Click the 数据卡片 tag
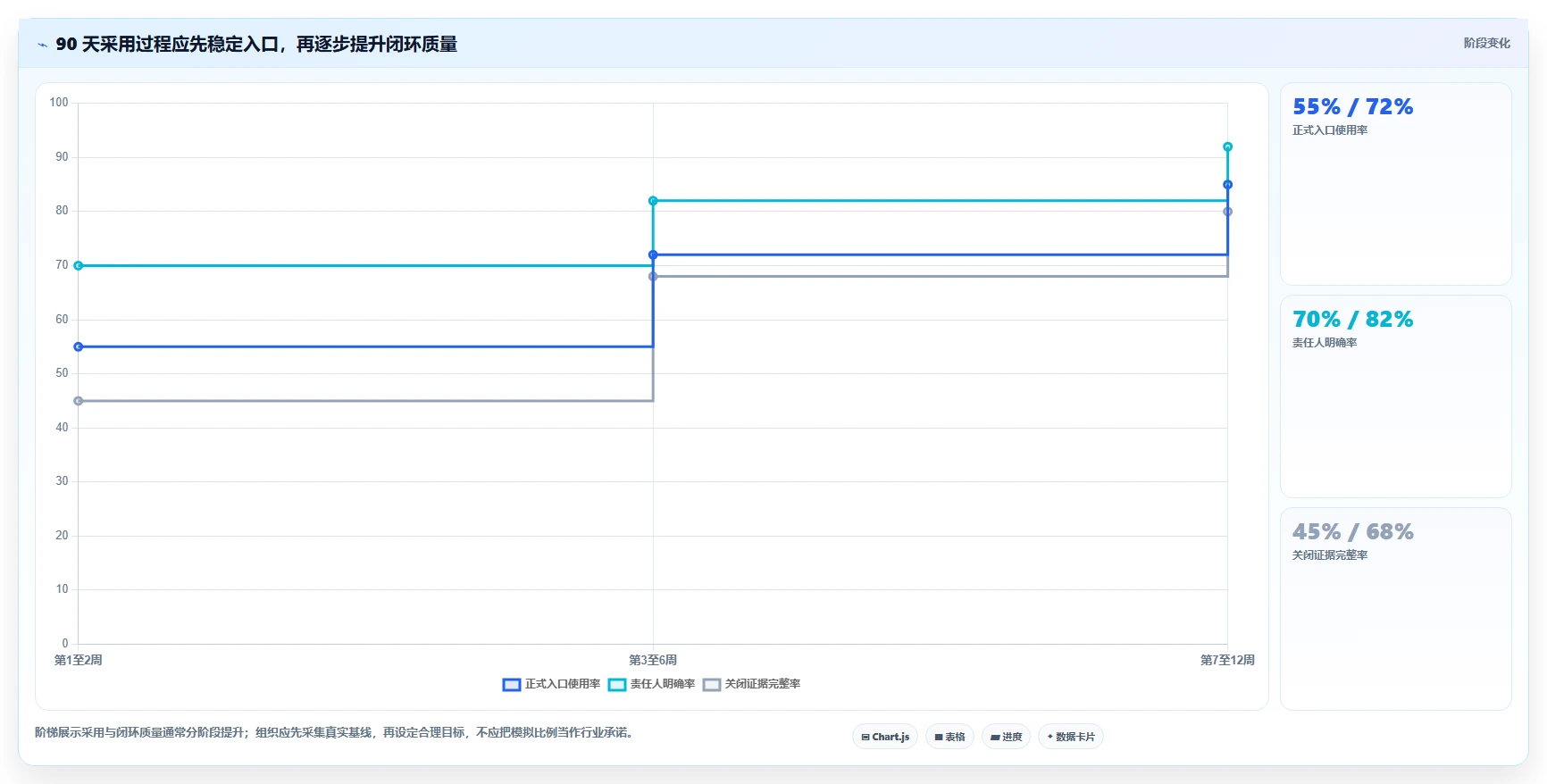The height and width of the screenshot is (784, 1547). point(1070,737)
